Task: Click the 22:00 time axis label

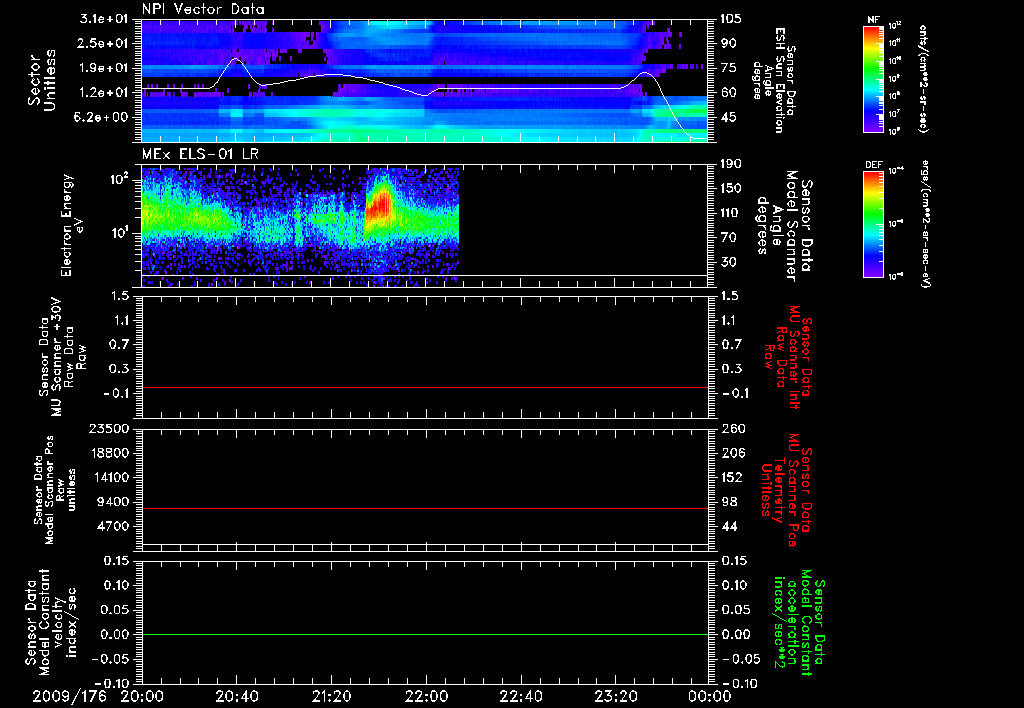Action: (x=426, y=696)
